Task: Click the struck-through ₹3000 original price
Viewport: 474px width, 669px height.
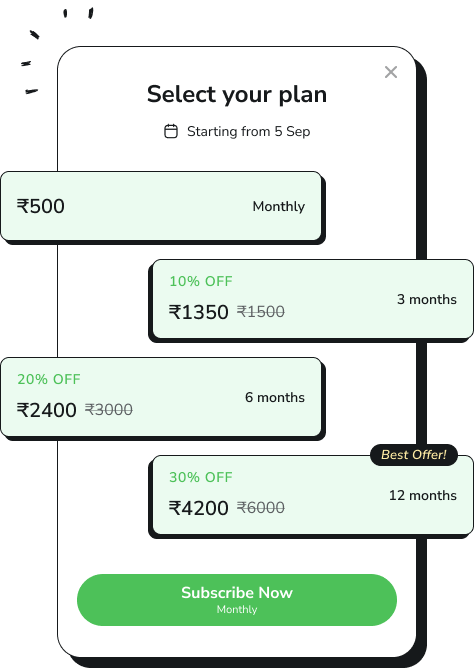Action: point(109,410)
